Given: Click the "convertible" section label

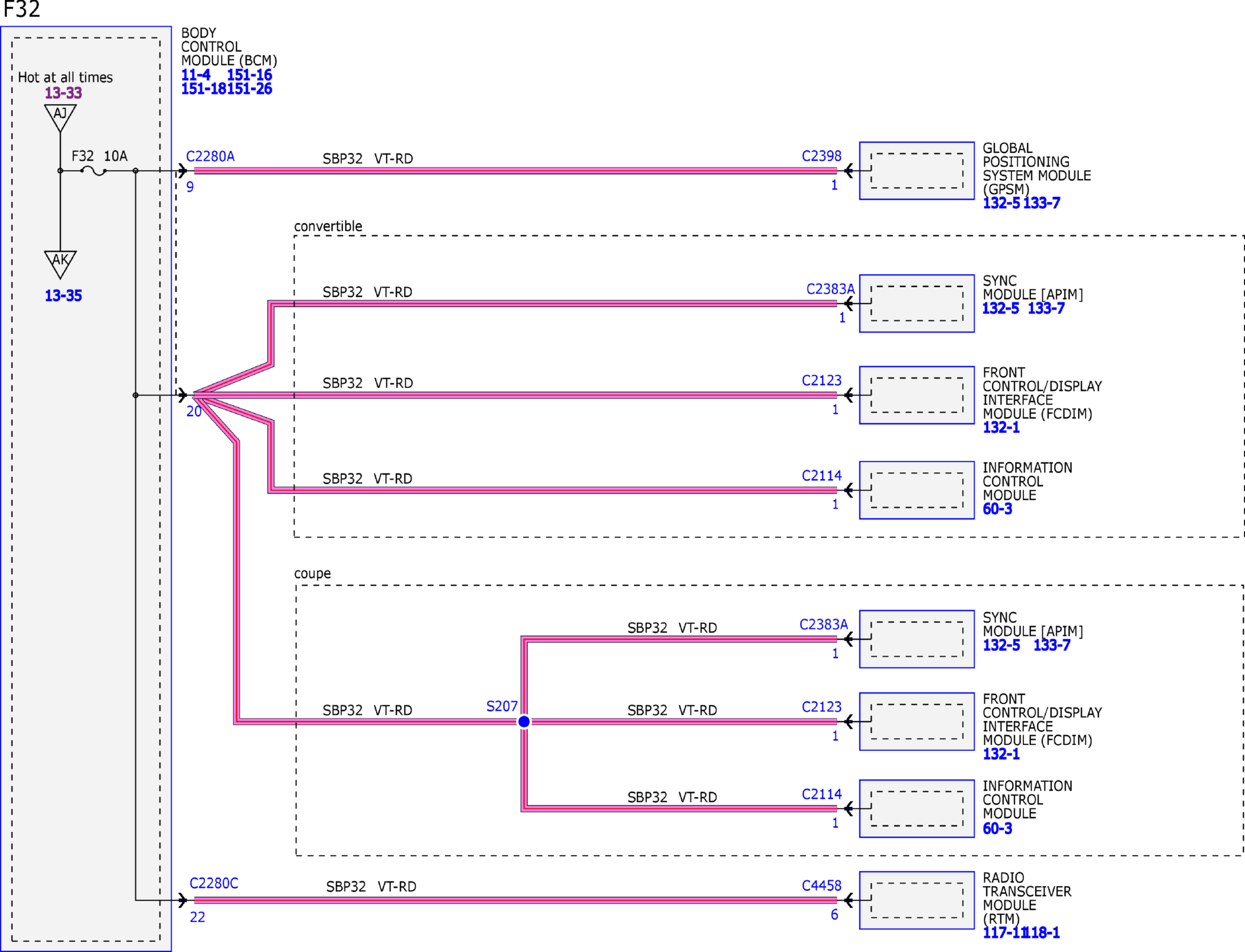Looking at the screenshot, I should point(328,226).
